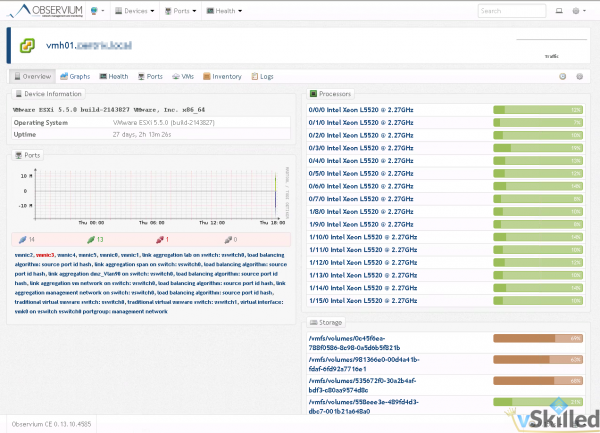Click the usage bar for volume 981366e0

(538, 359)
